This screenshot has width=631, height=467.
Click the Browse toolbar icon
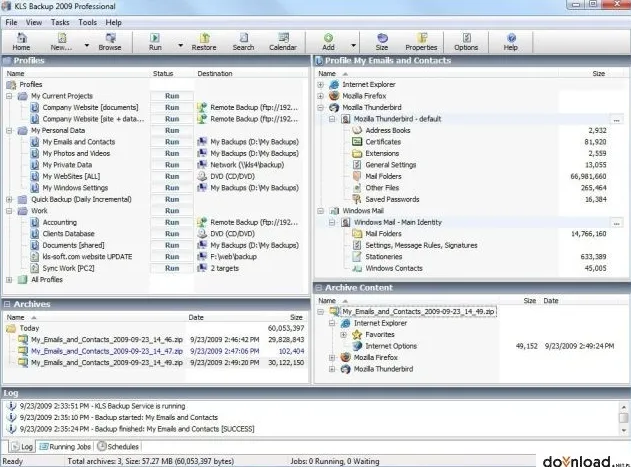[x=110, y=42]
